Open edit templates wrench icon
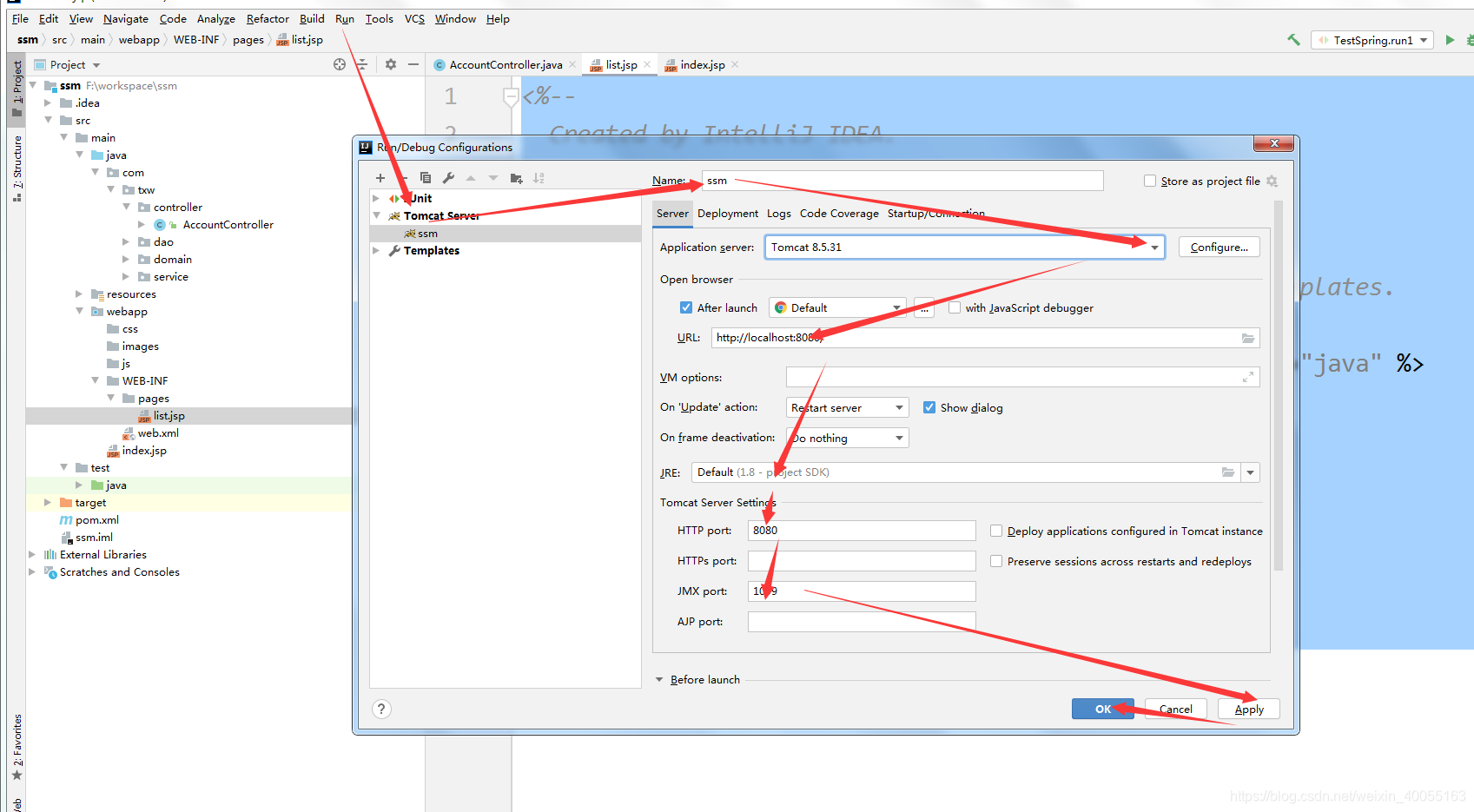Image resolution: width=1474 pixels, height=812 pixels. click(448, 178)
